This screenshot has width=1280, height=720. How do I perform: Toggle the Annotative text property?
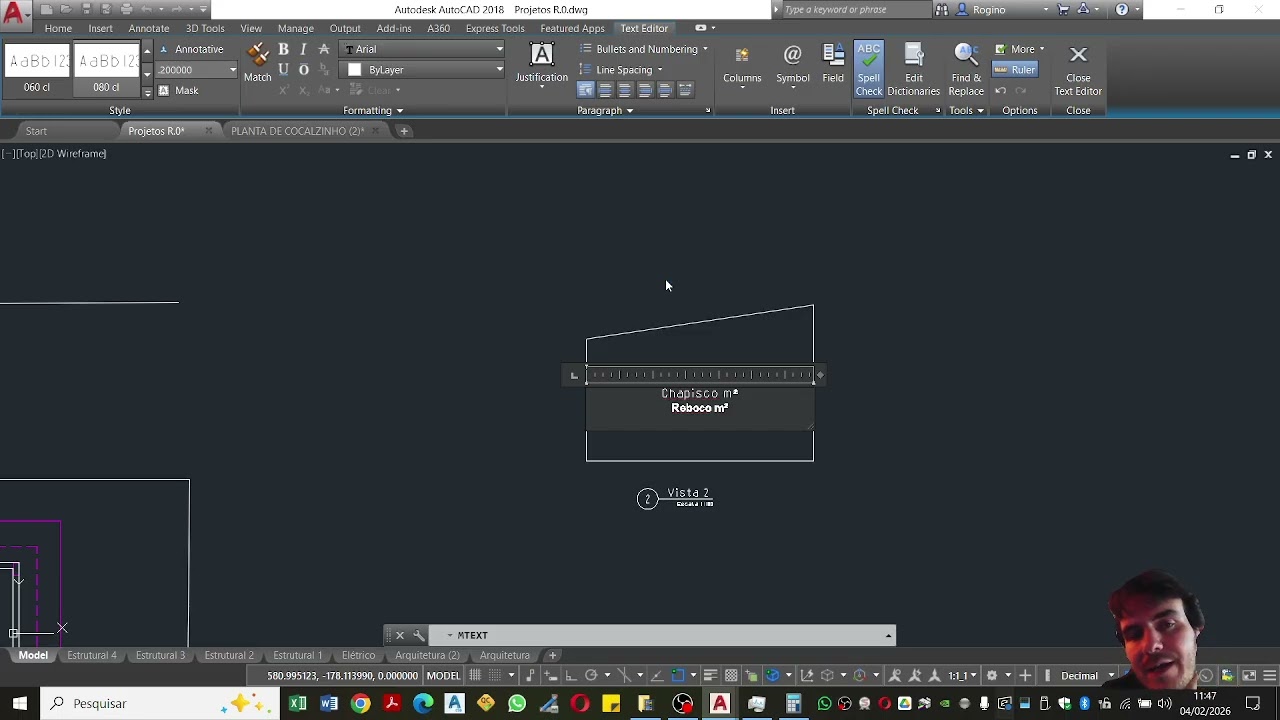tap(191, 49)
